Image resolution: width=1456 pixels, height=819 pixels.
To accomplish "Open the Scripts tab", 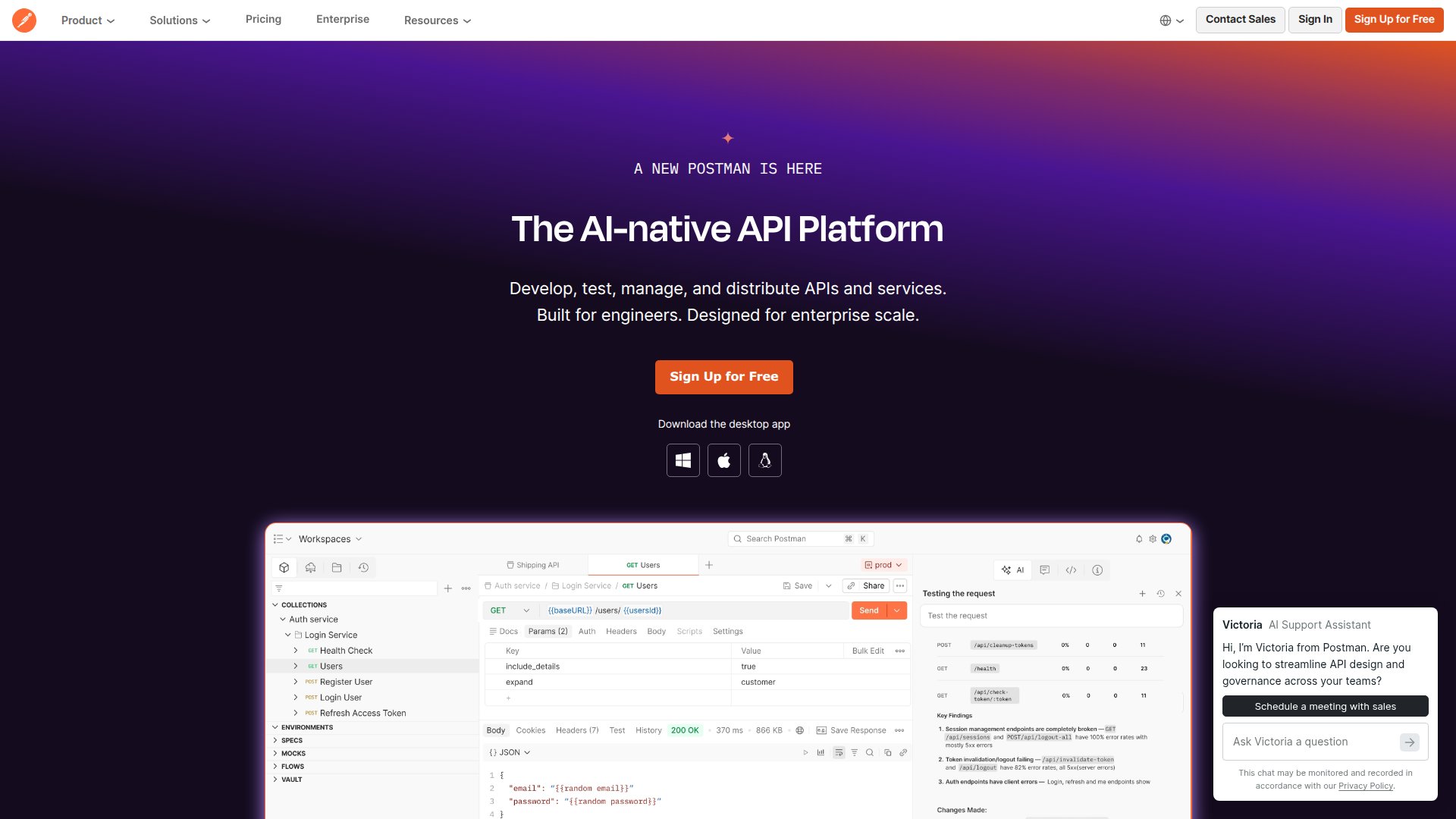I will (x=689, y=632).
